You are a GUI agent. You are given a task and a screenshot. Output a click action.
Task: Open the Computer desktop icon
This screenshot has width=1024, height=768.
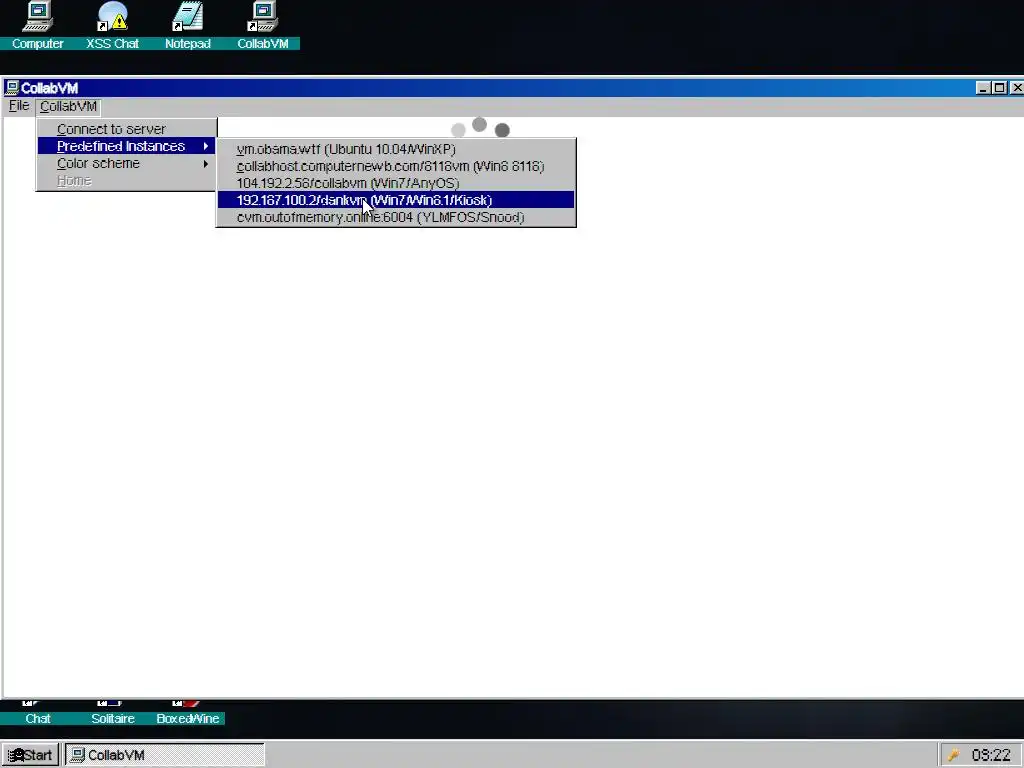[37, 25]
